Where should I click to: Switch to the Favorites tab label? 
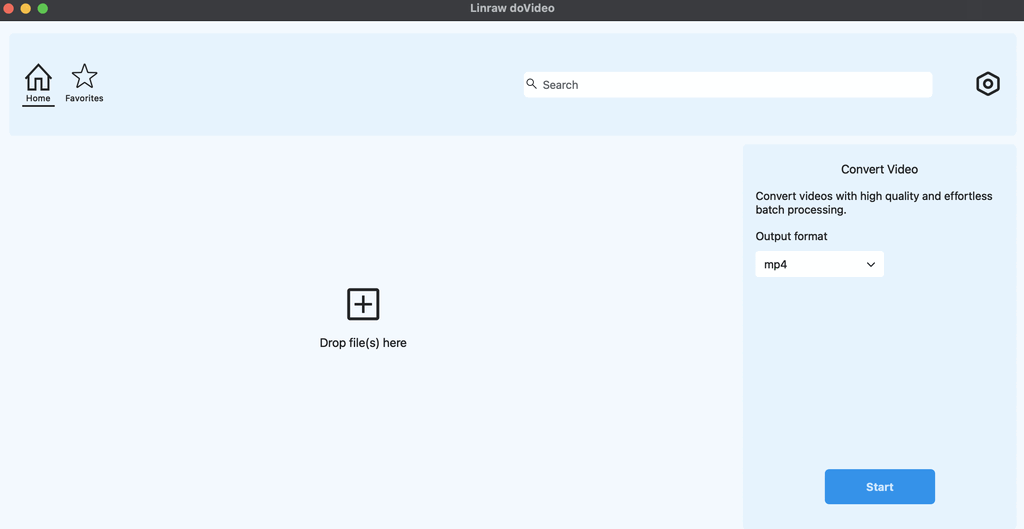tap(84, 98)
